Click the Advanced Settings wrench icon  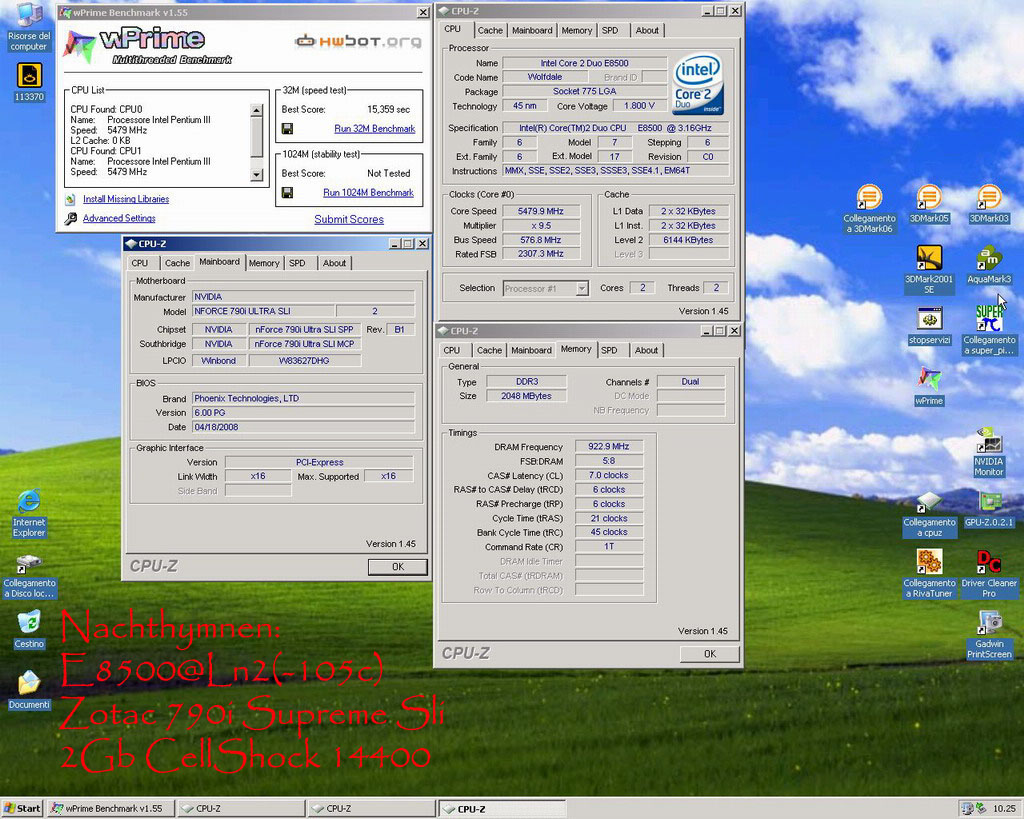pyautogui.click(x=71, y=218)
